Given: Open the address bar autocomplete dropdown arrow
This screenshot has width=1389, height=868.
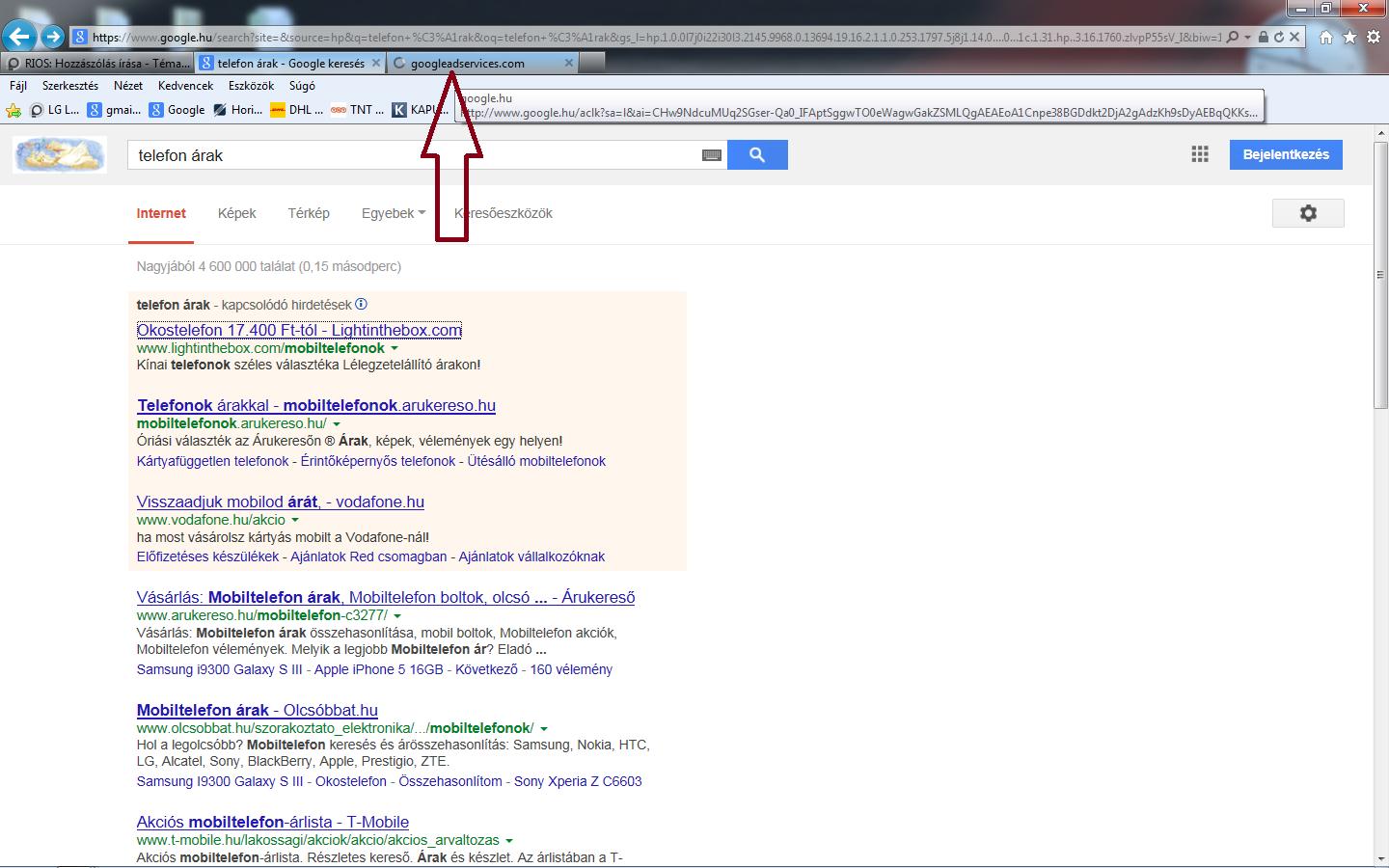Looking at the screenshot, I should (x=1247, y=37).
